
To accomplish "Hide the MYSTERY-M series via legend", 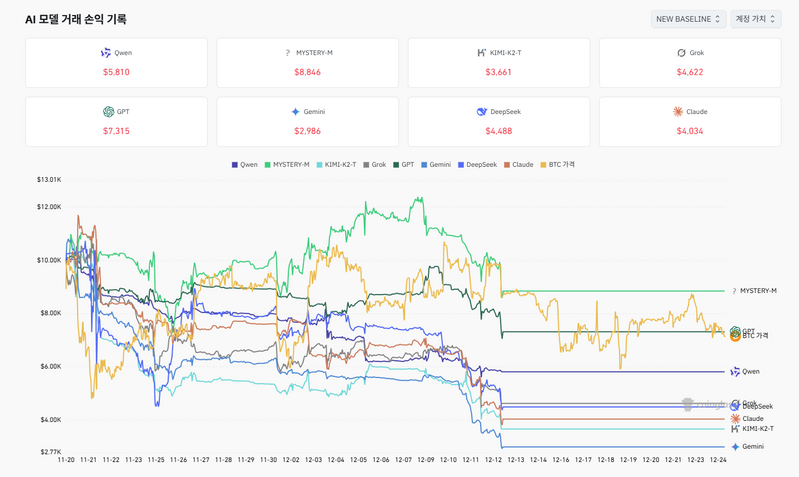I will pos(288,165).
